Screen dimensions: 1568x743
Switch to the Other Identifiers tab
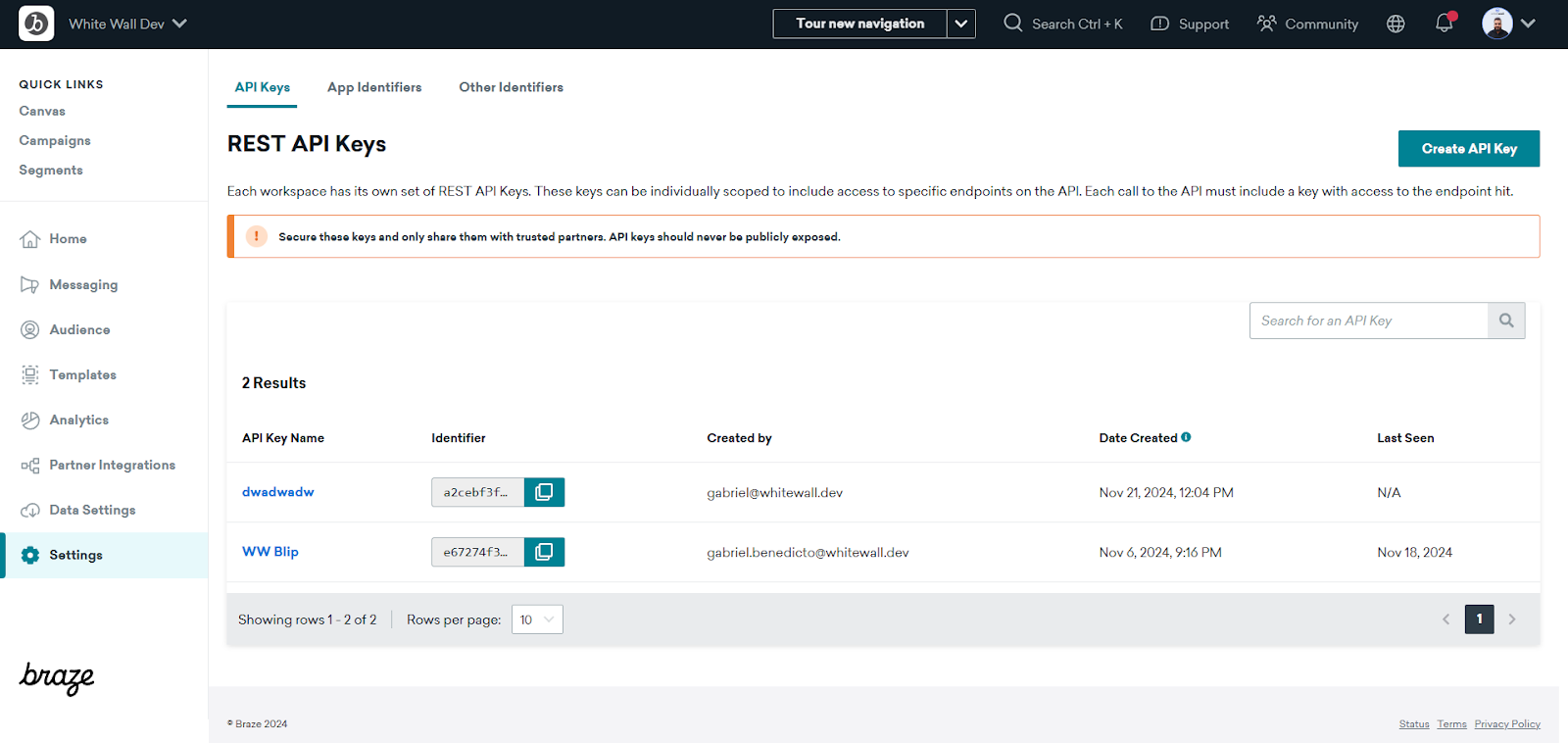512,87
